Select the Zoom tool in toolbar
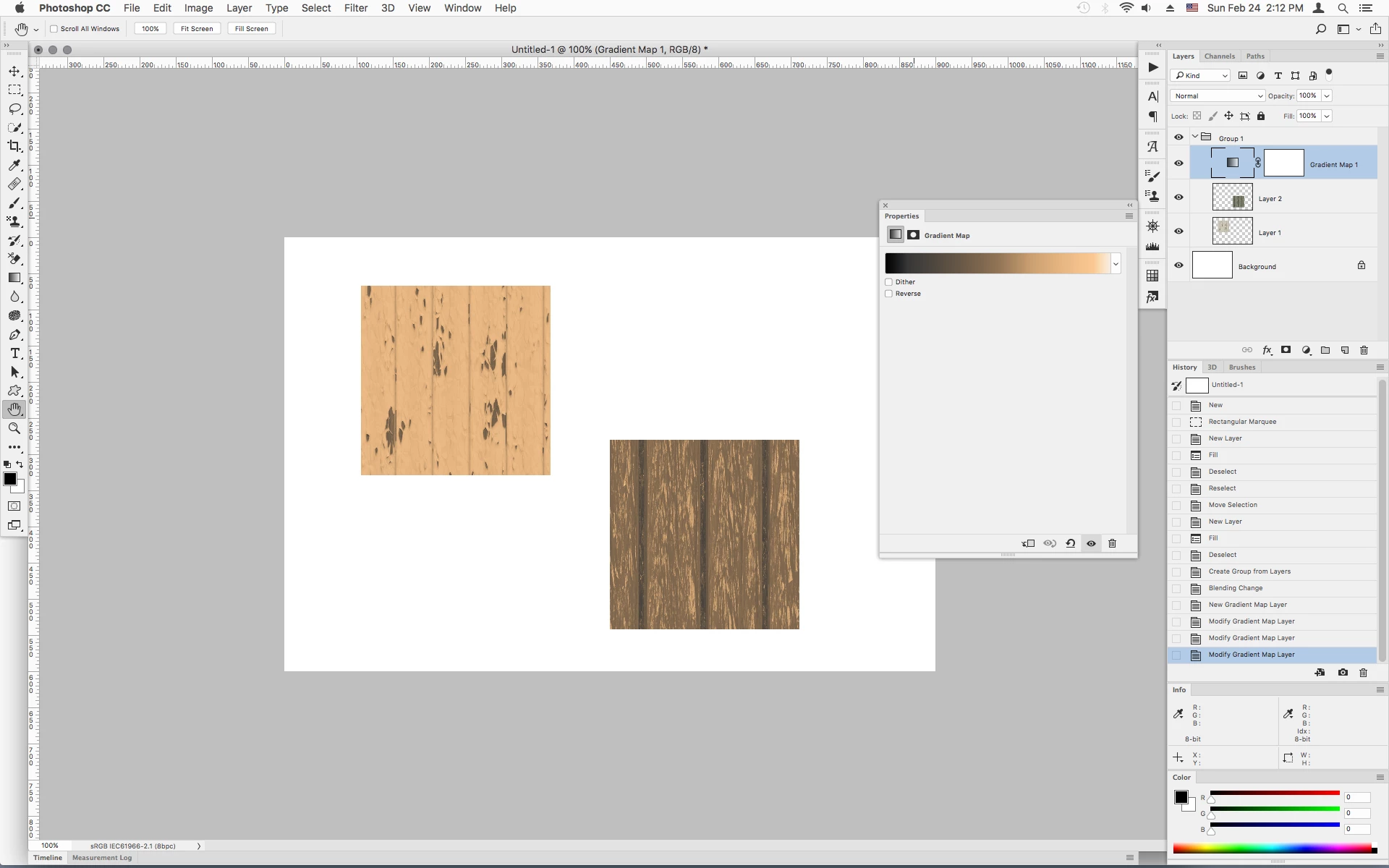The image size is (1389, 868). click(x=14, y=428)
